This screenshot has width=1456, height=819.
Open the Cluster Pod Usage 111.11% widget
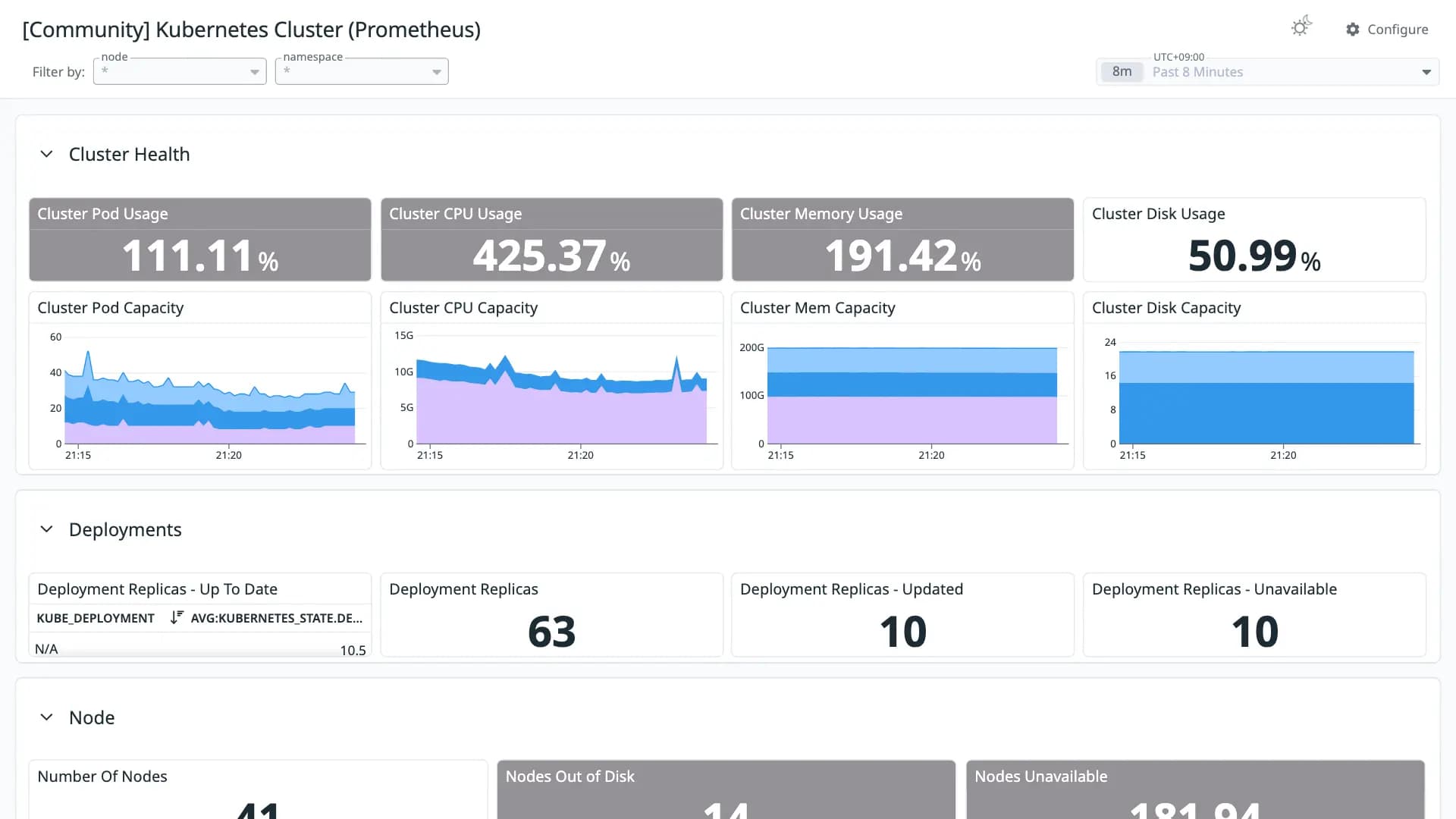tap(200, 240)
